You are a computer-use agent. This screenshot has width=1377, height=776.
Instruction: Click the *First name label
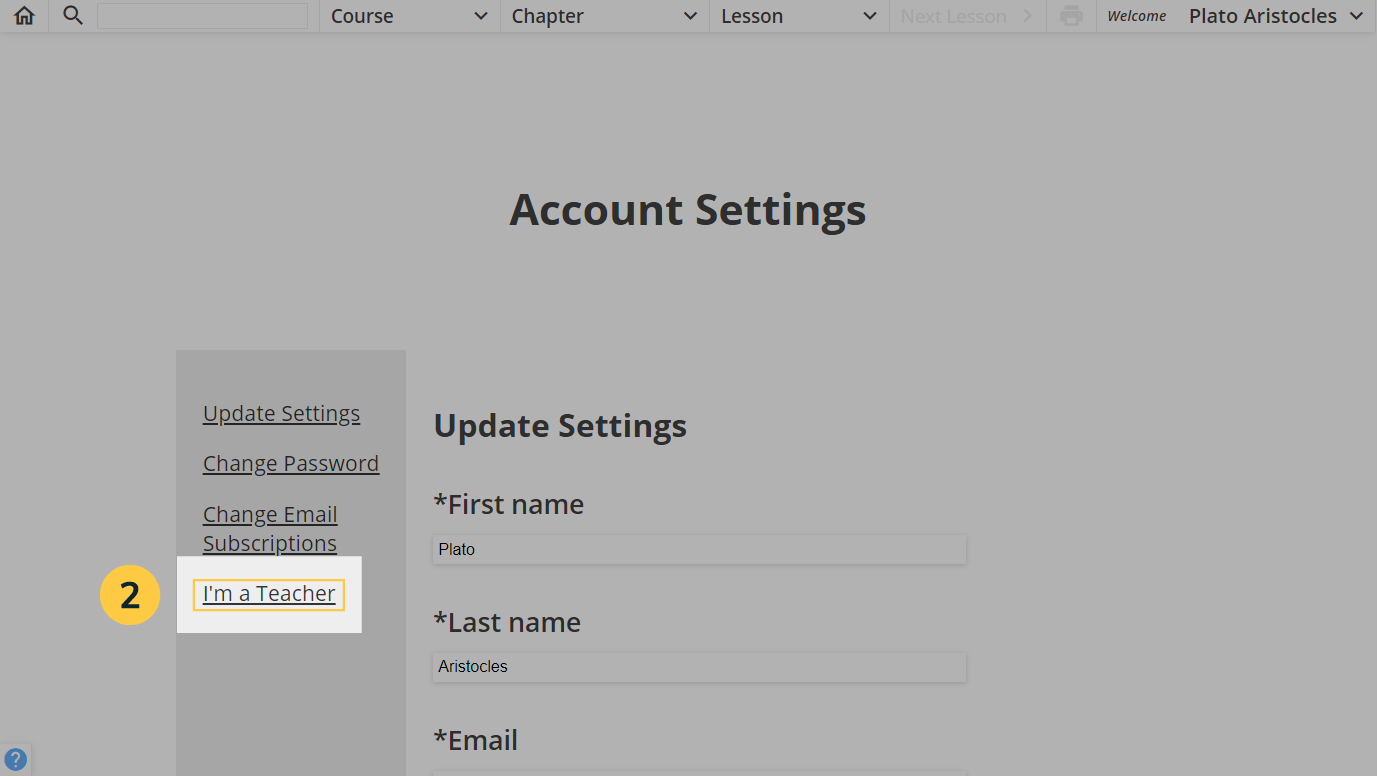coord(509,504)
